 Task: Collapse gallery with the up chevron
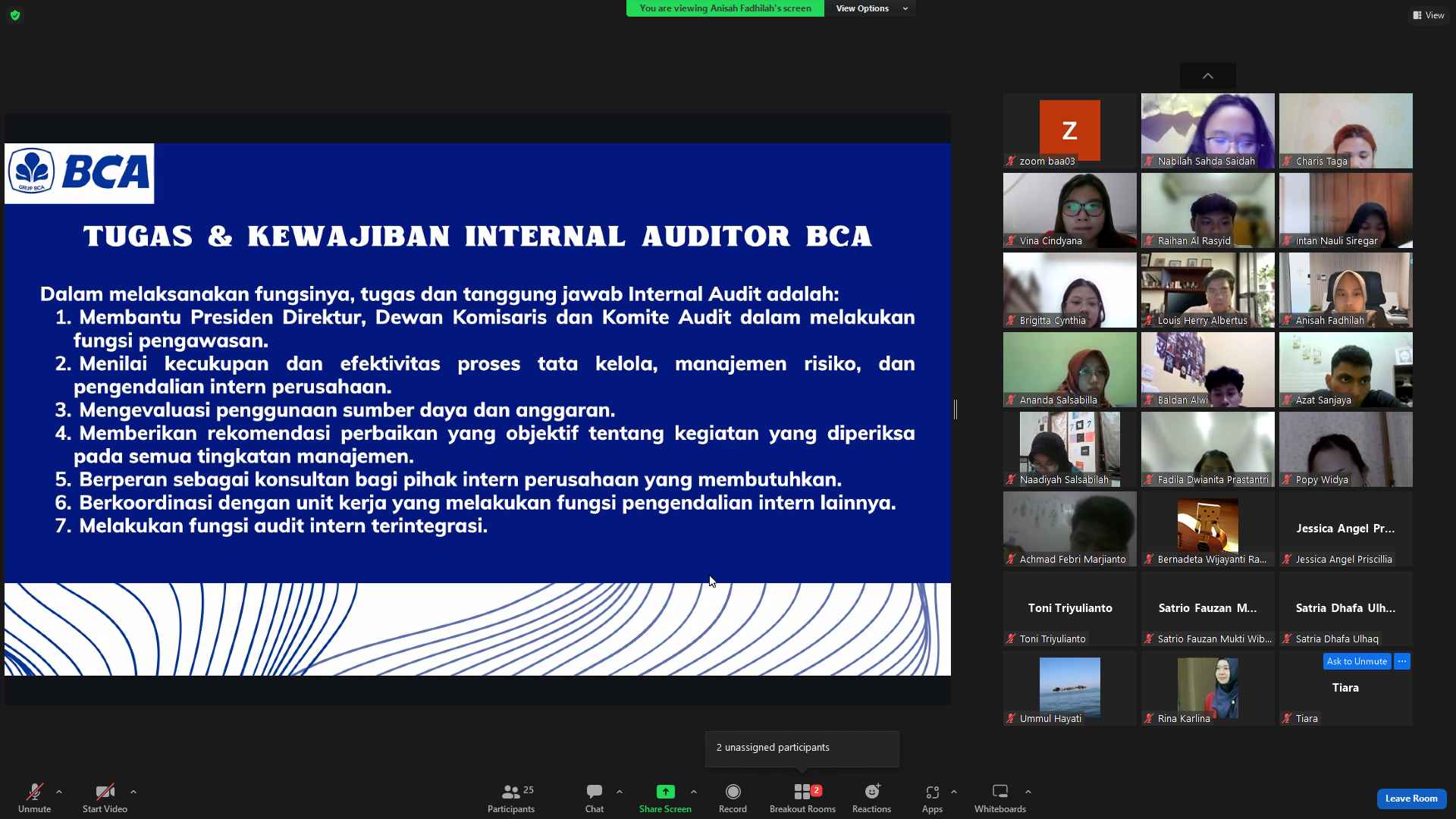click(1208, 76)
